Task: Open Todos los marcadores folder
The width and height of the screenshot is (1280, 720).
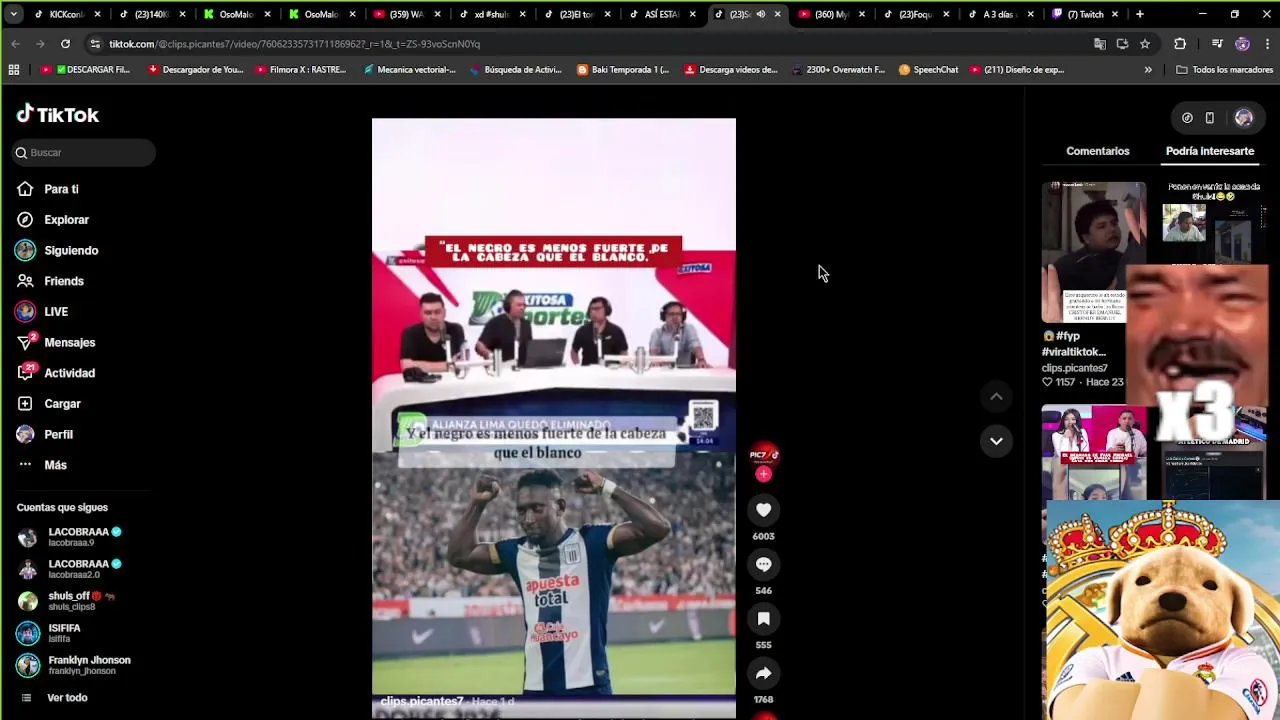Action: tap(1225, 70)
